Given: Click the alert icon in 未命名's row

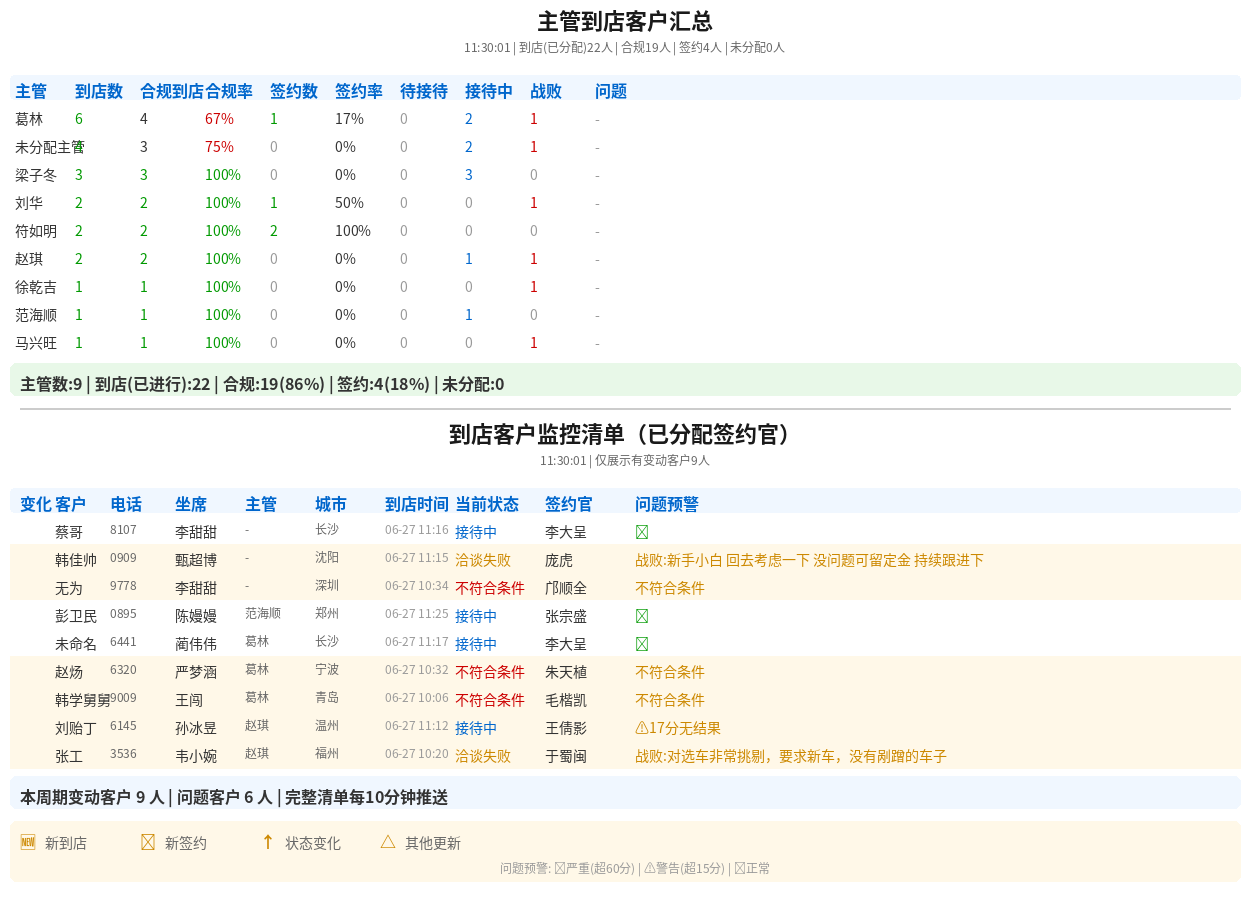Looking at the screenshot, I should pos(642,644).
